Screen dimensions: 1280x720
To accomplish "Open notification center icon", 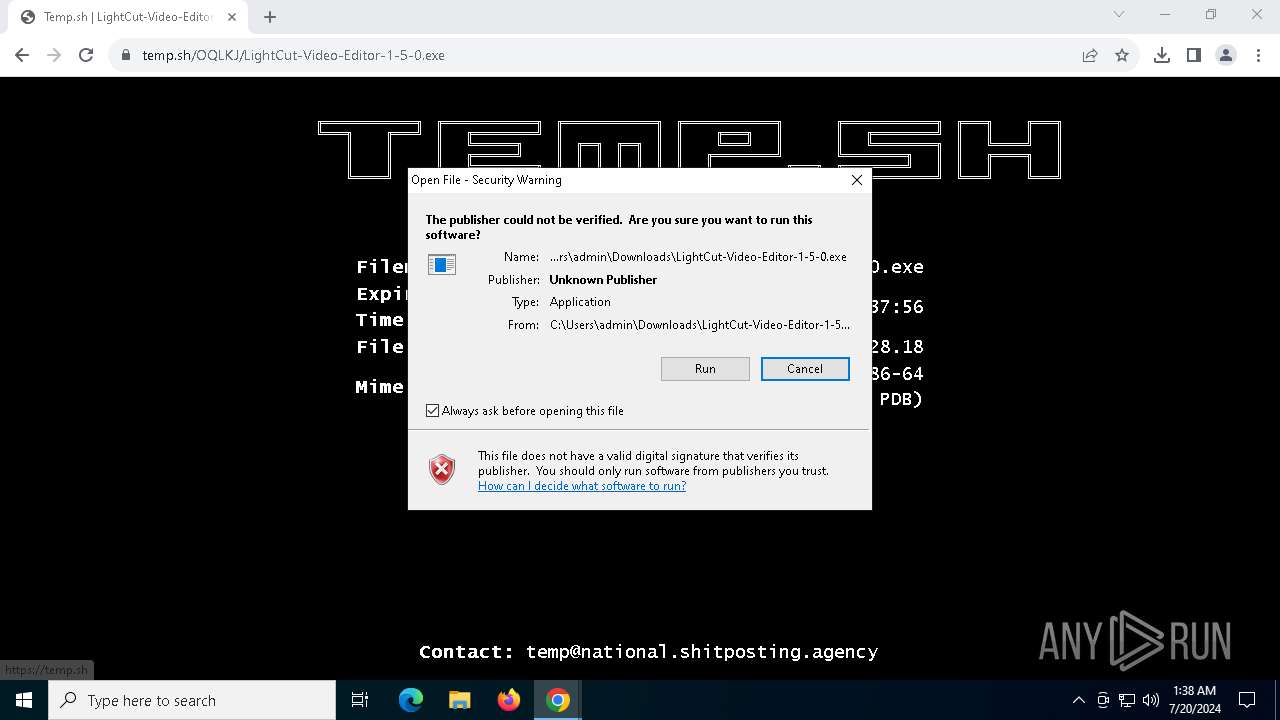I will [x=1247, y=700].
